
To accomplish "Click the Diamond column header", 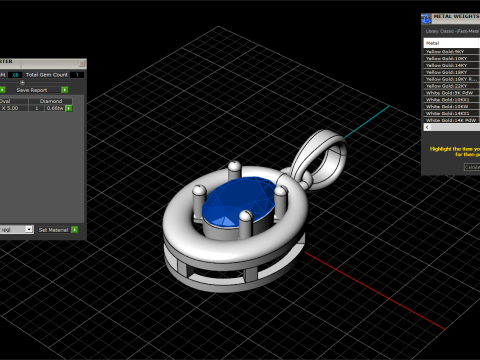I will (x=51, y=101).
